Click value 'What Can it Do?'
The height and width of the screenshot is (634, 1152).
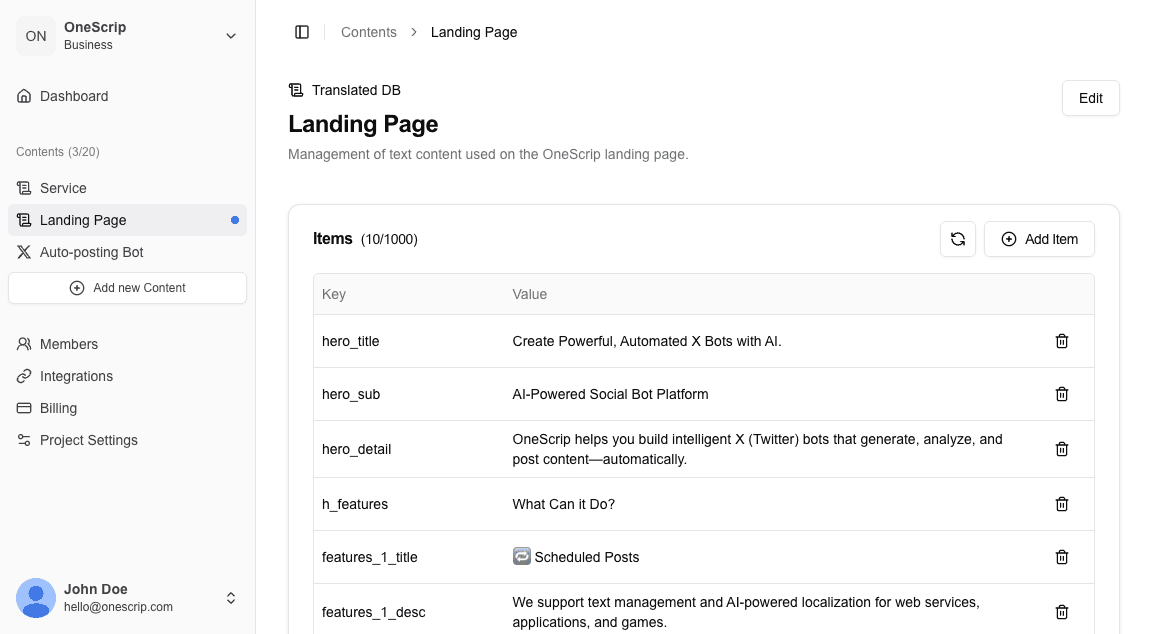[x=564, y=505]
